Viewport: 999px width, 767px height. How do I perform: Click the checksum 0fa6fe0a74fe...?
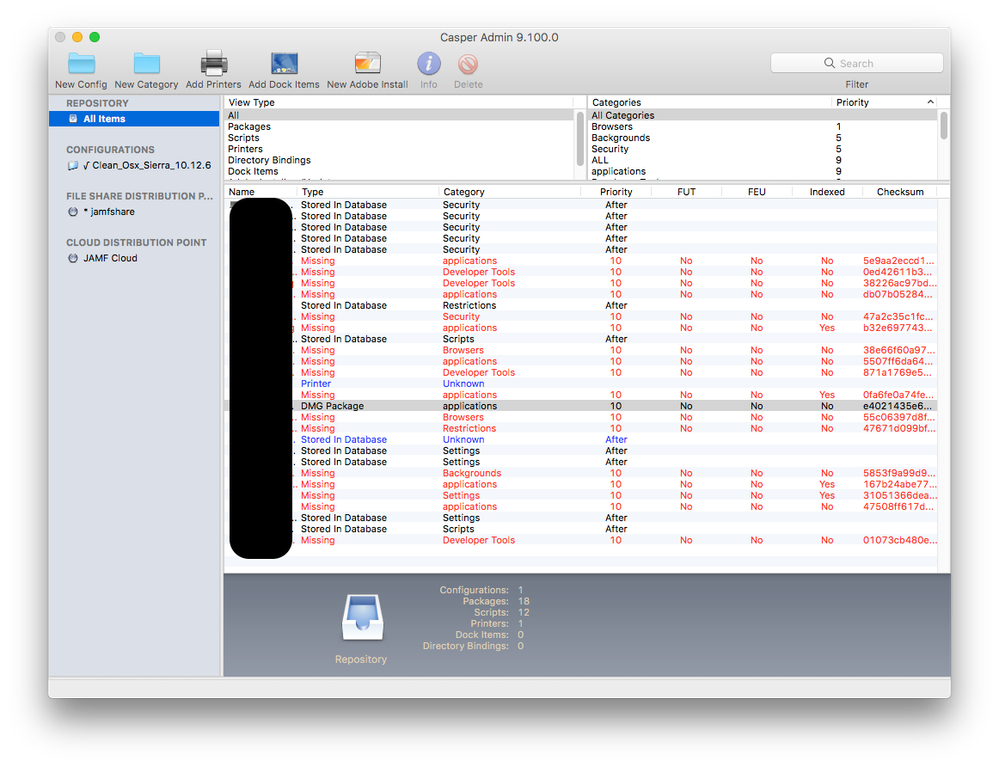coord(898,395)
